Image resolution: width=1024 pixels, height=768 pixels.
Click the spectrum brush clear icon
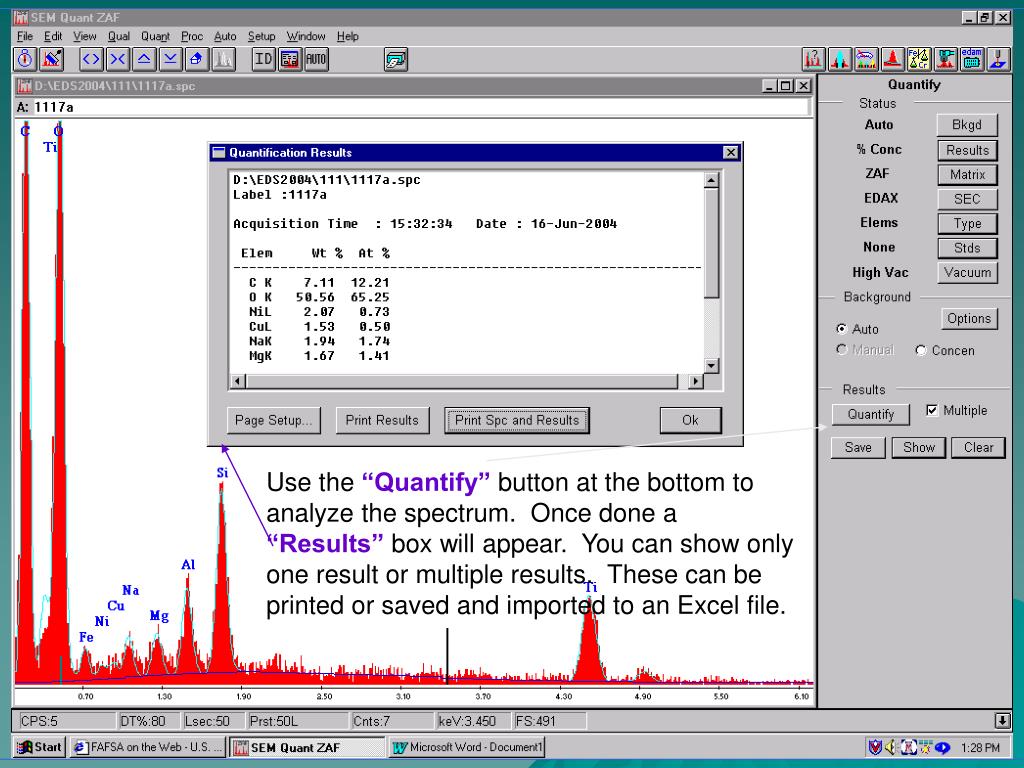pyautogui.click(x=52, y=59)
